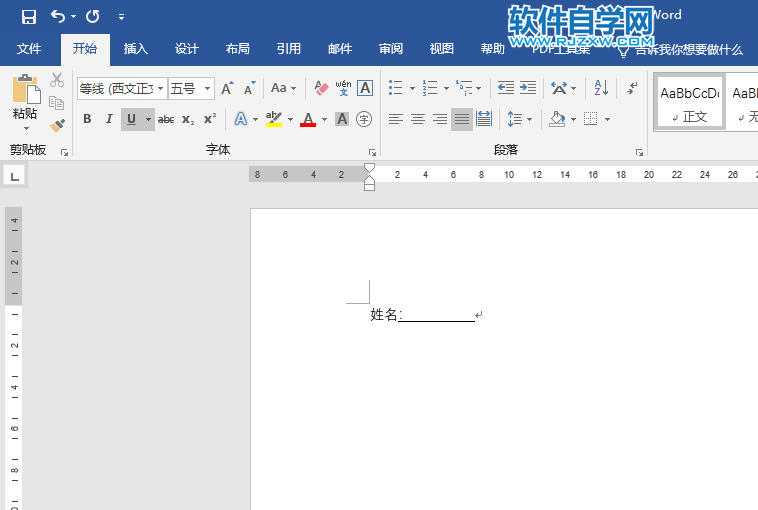Cut selection with the scissors icon

pos(57,80)
